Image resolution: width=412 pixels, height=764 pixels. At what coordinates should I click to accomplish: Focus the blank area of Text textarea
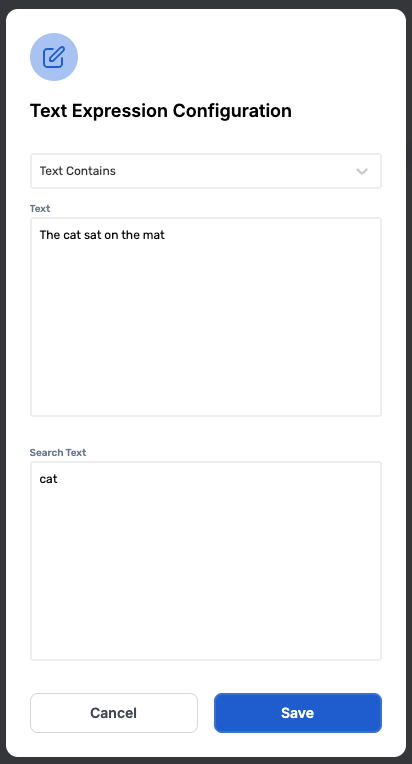206,331
